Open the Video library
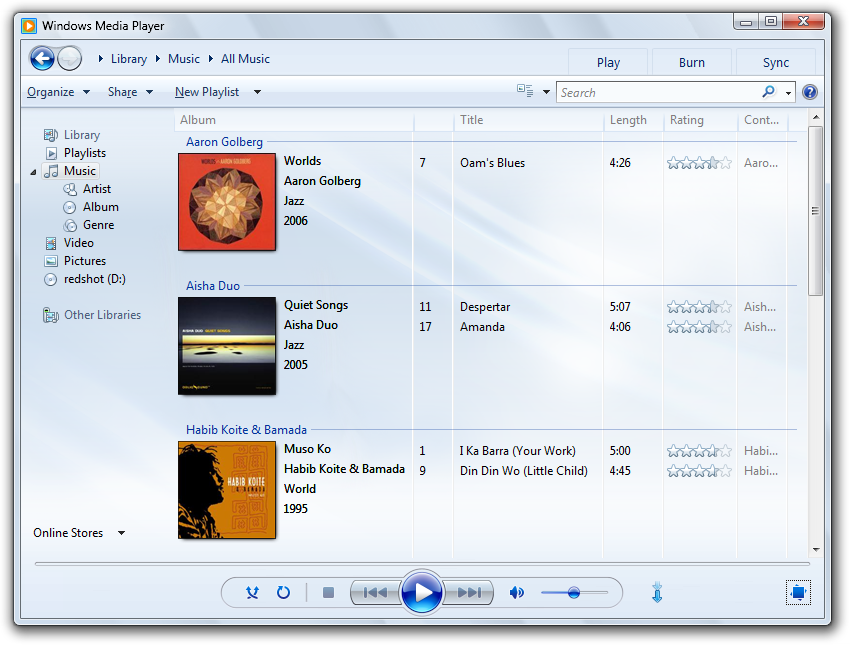 point(79,243)
